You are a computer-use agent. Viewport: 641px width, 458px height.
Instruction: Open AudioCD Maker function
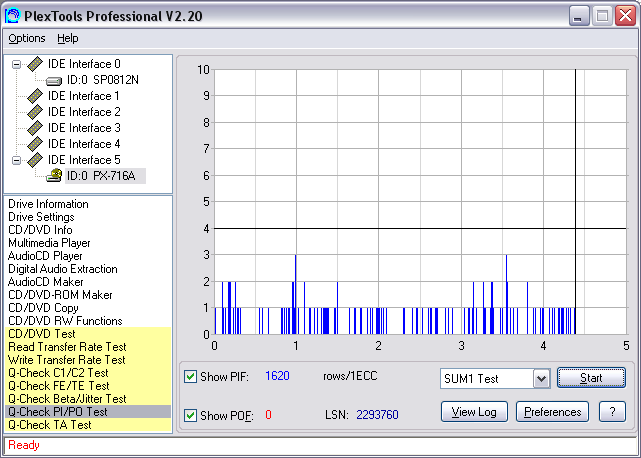[x=45, y=282]
